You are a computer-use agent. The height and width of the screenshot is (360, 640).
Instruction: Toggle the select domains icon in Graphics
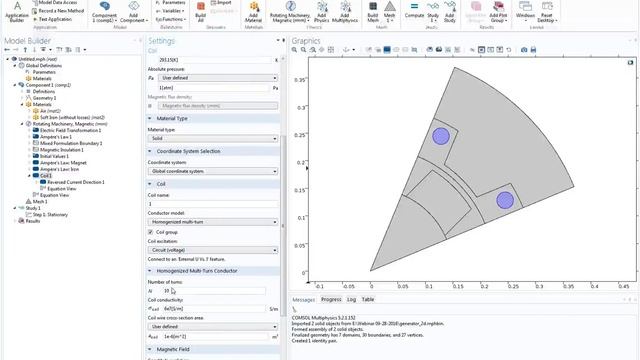[x=387, y=50]
